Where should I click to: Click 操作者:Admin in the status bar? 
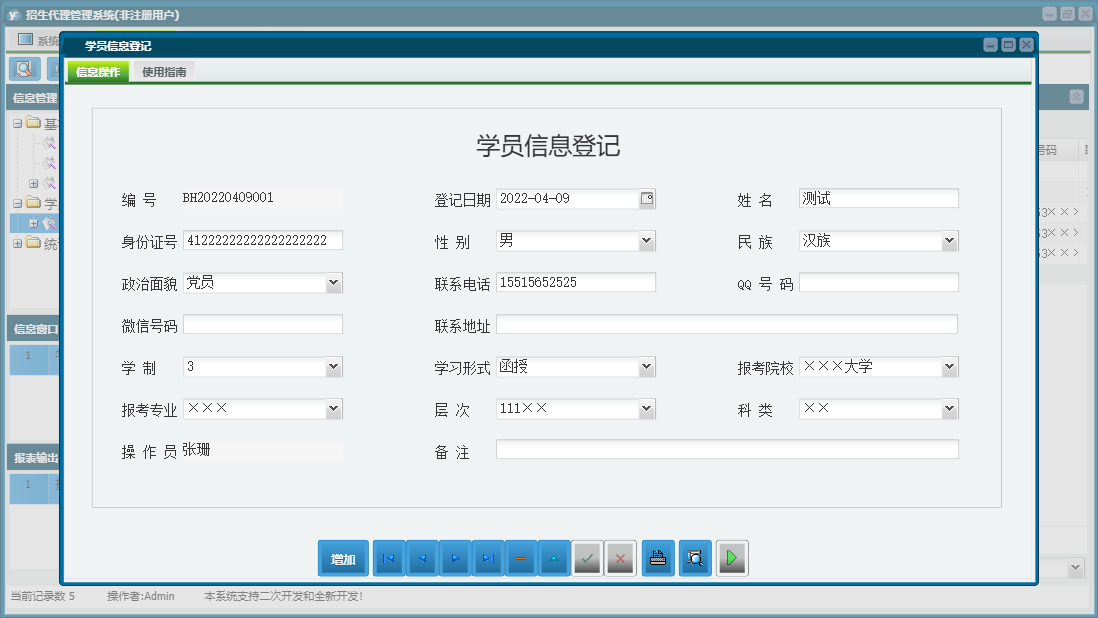click(141, 596)
